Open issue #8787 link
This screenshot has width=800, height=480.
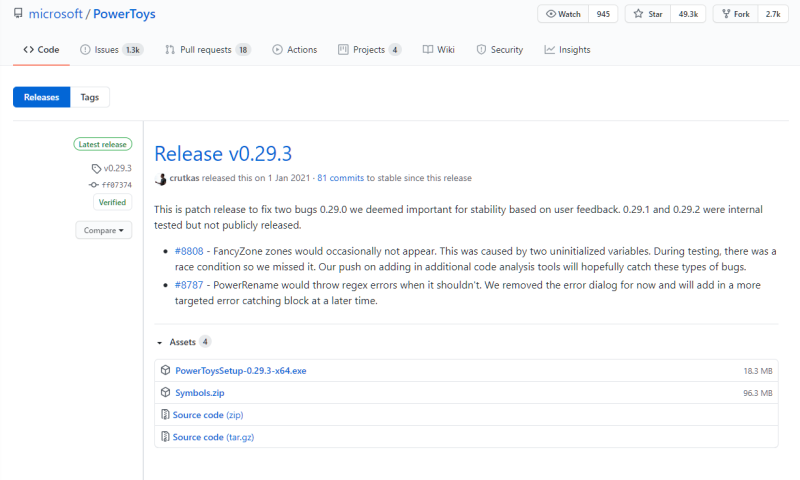[x=189, y=285]
